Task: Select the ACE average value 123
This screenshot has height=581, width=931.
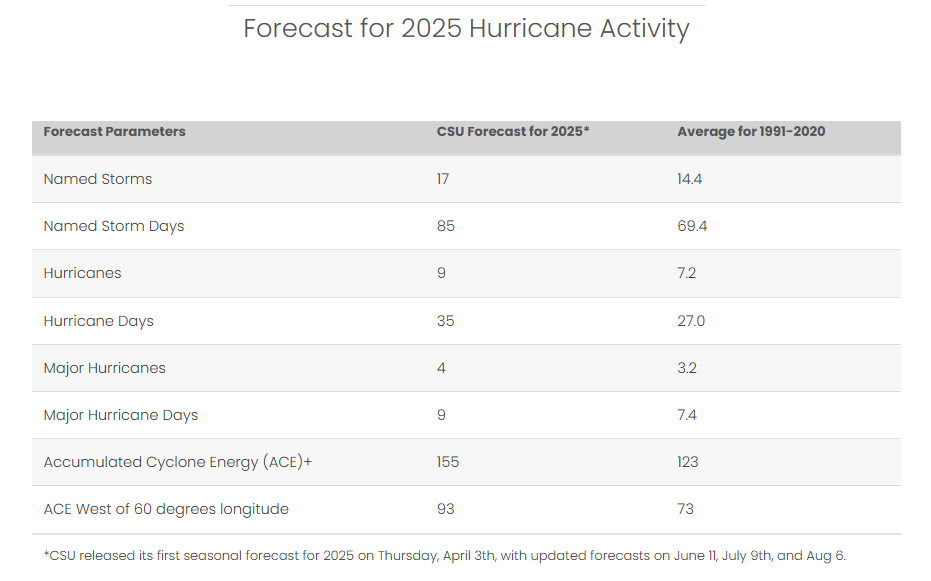Action: (688, 462)
